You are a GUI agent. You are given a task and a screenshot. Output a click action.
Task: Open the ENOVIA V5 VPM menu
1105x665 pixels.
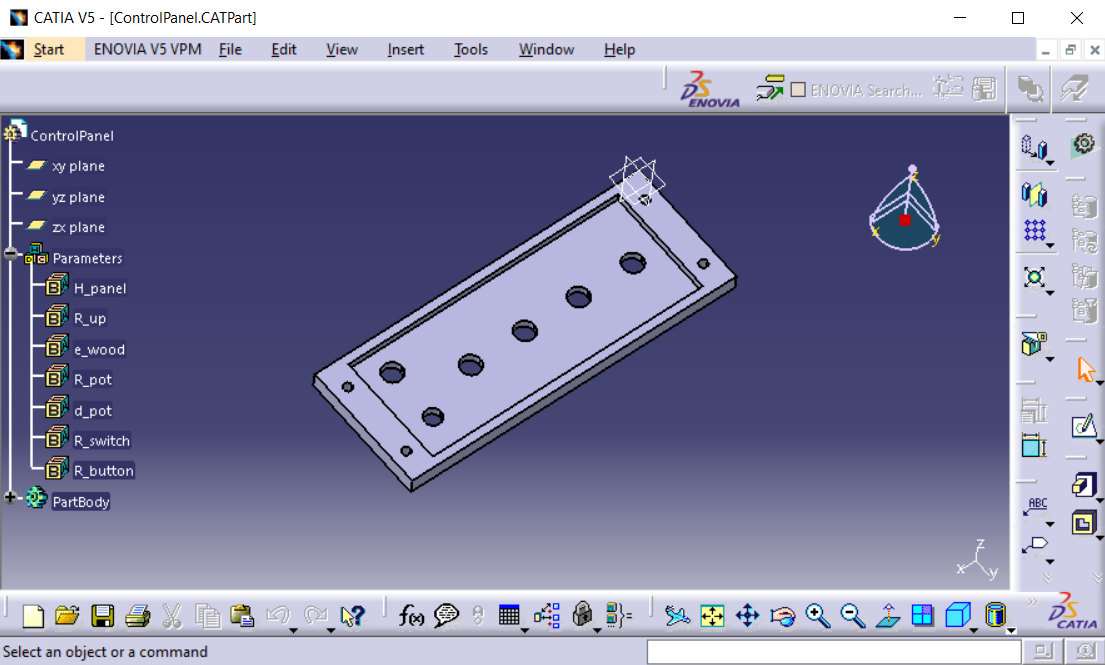[x=146, y=49]
